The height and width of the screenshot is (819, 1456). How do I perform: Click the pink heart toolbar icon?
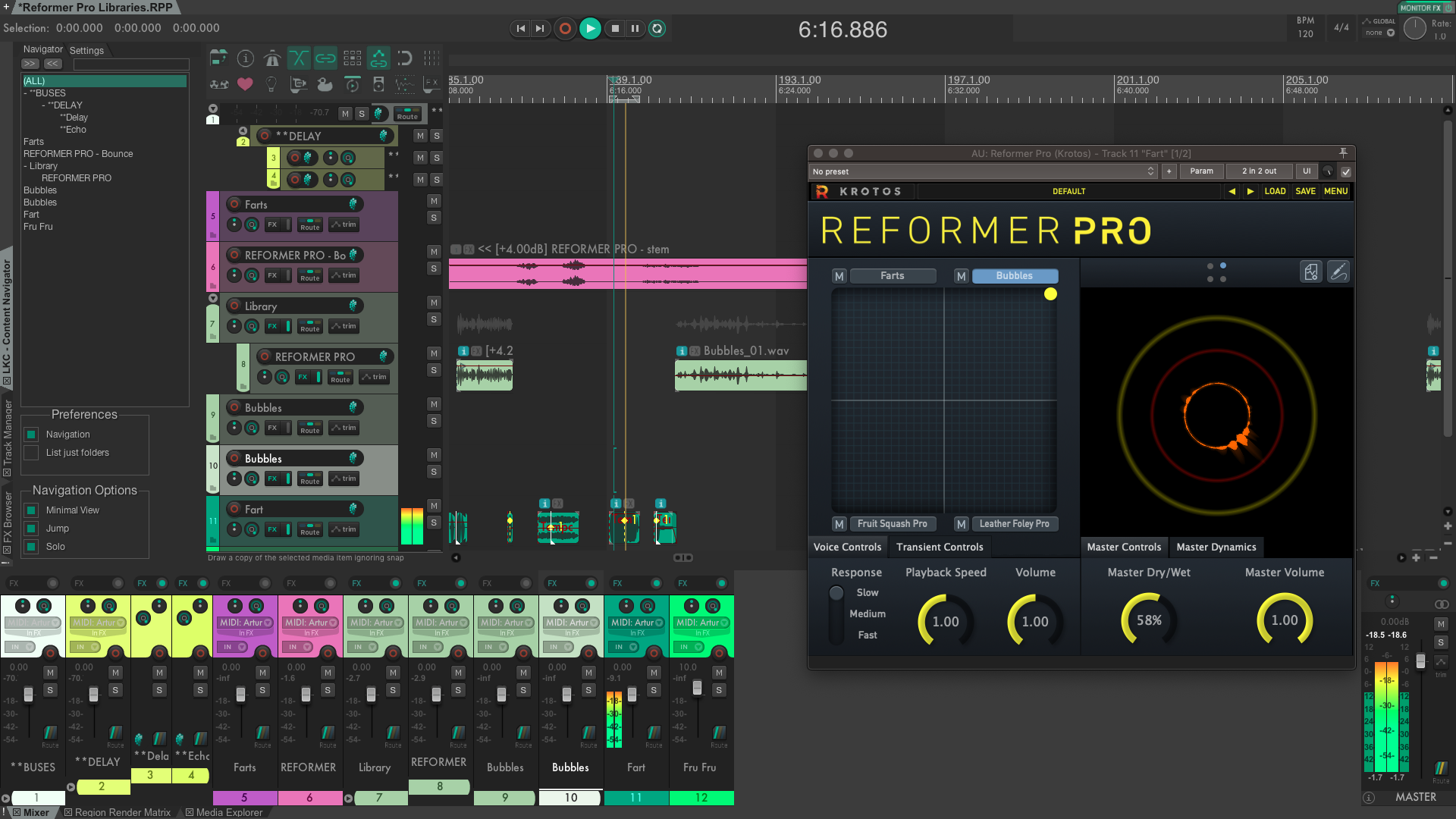point(245,84)
